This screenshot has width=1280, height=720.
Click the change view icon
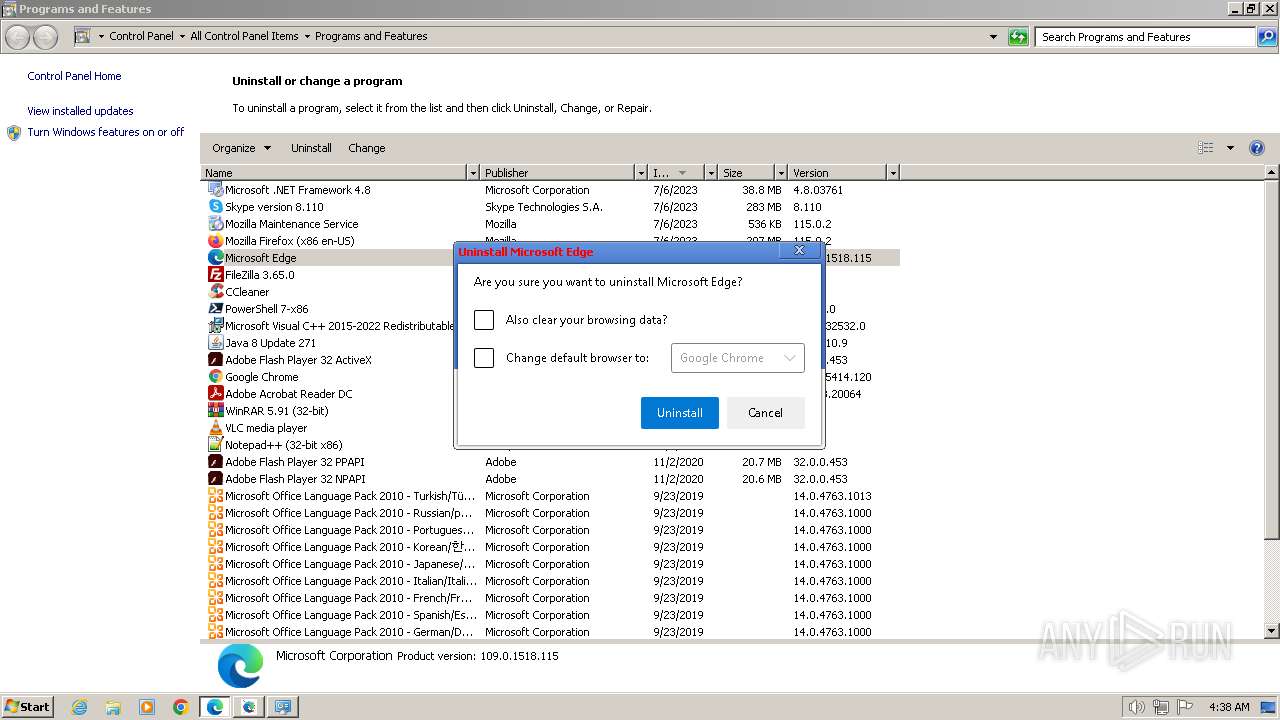coord(1206,148)
